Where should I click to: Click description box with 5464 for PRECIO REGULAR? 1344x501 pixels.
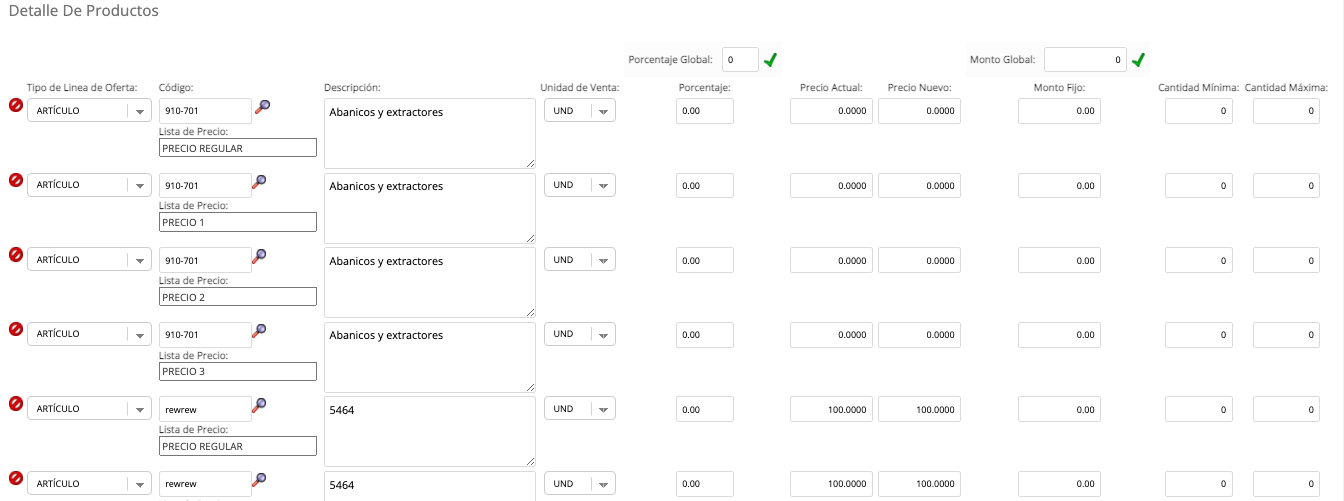click(x=430, y=431)
